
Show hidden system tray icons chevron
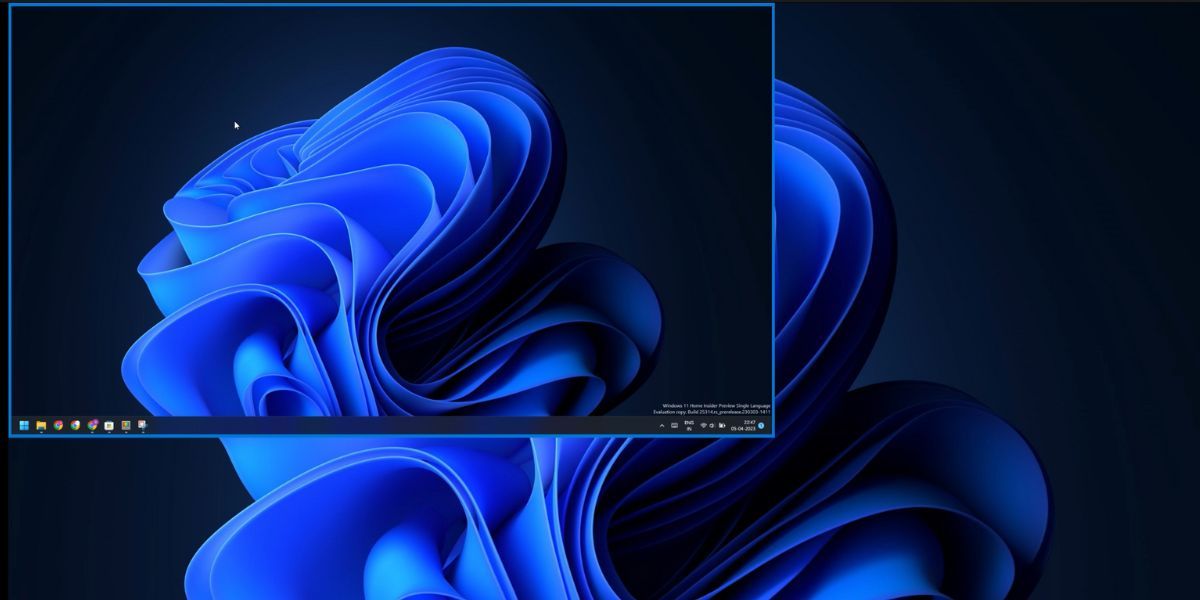pos(662,425)
